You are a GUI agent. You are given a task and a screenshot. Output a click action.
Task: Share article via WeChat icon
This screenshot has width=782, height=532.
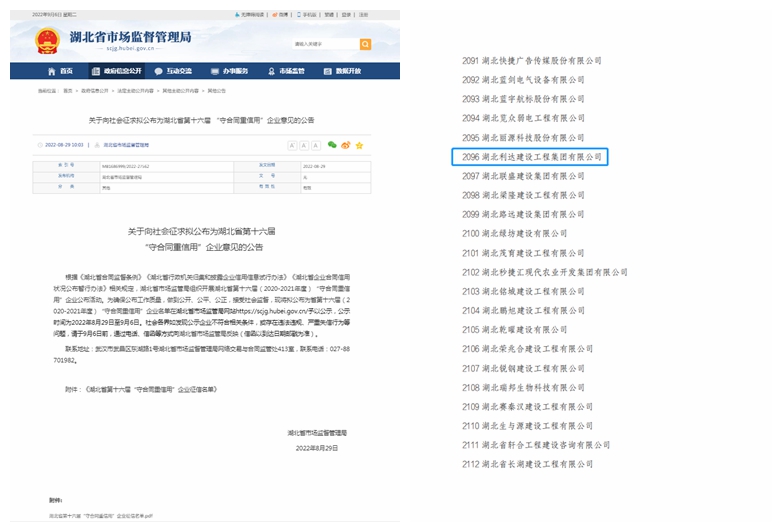tap(332, 145)
